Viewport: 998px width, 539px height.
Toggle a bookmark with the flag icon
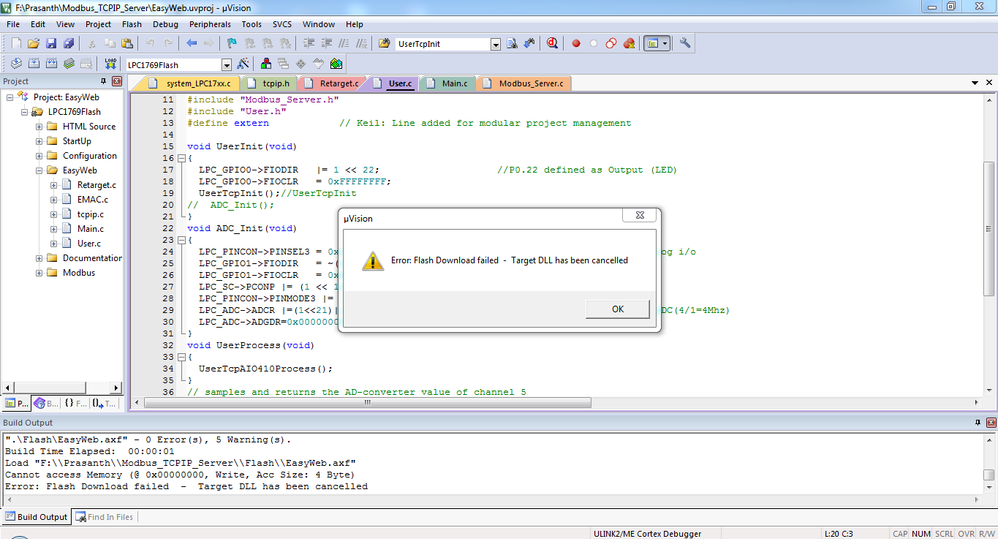pyautogui.click(x=232, y=43)
